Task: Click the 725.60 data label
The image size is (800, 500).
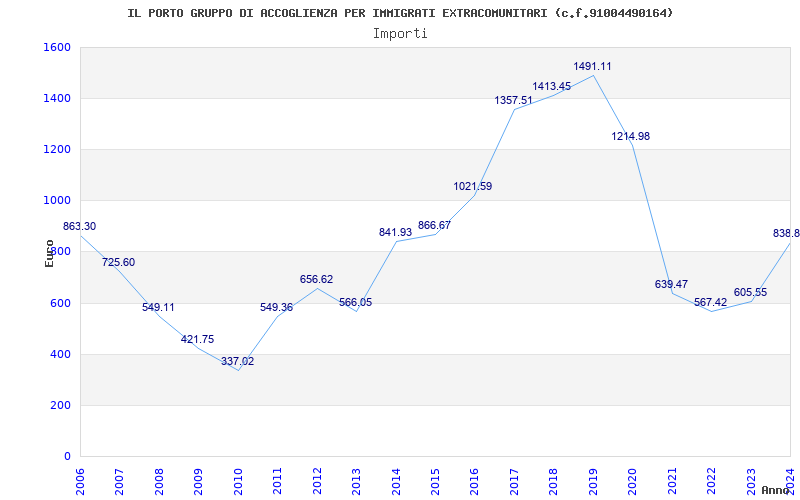Action: pyautogui.click(x=118, y=262)
